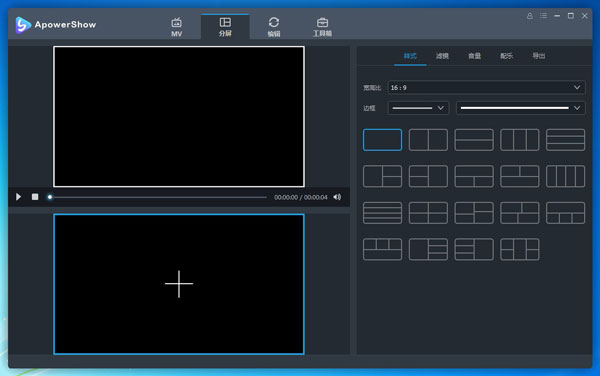Viewport: 600px width, 376px height.
Task: Select the four vertical columns layout
Action: (565, 176)
